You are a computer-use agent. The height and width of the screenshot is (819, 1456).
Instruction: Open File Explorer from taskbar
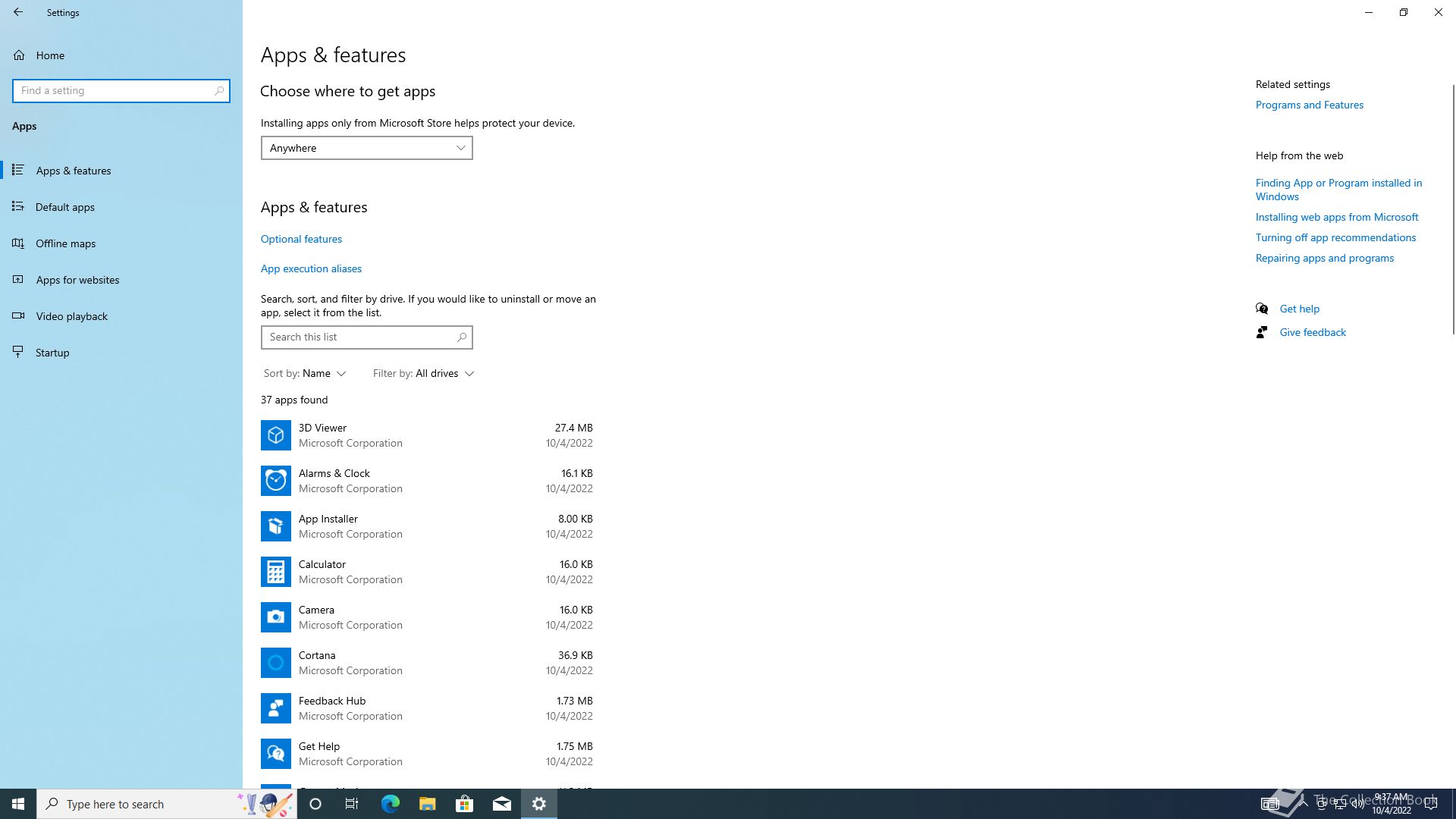click(427, 804)
